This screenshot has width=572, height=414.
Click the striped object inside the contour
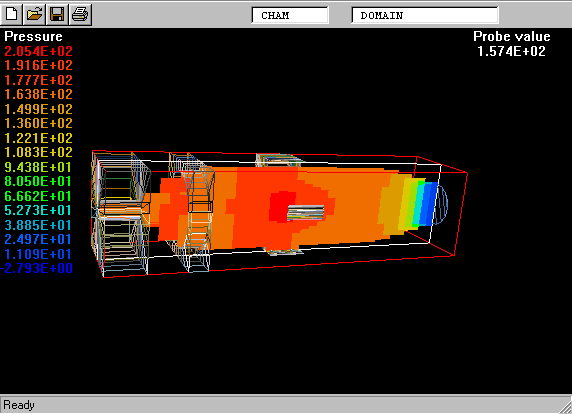pos(306,213)
